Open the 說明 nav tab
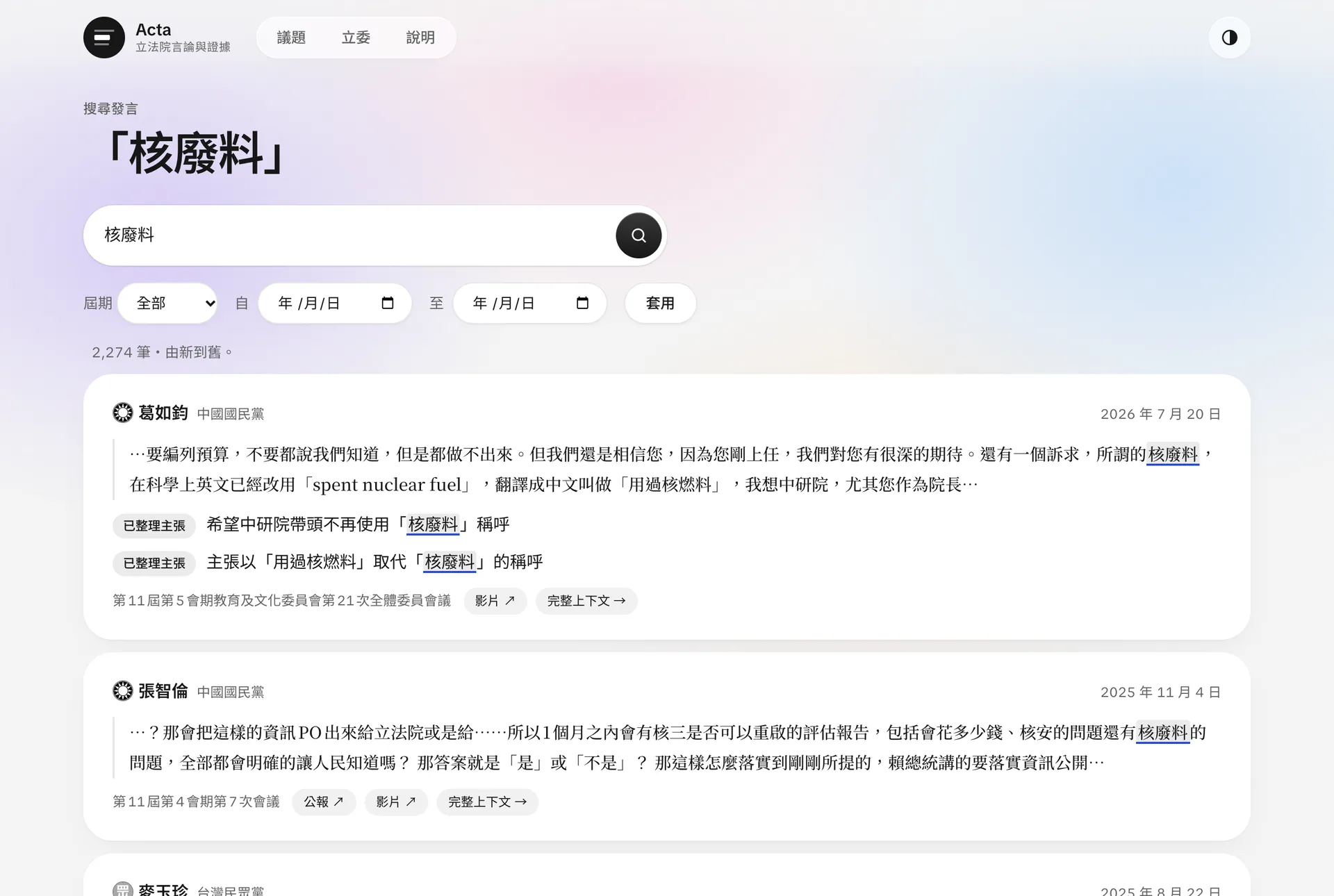Image resolution: width=1334 pixels, height=896 pixels. (x=420, y=38)
